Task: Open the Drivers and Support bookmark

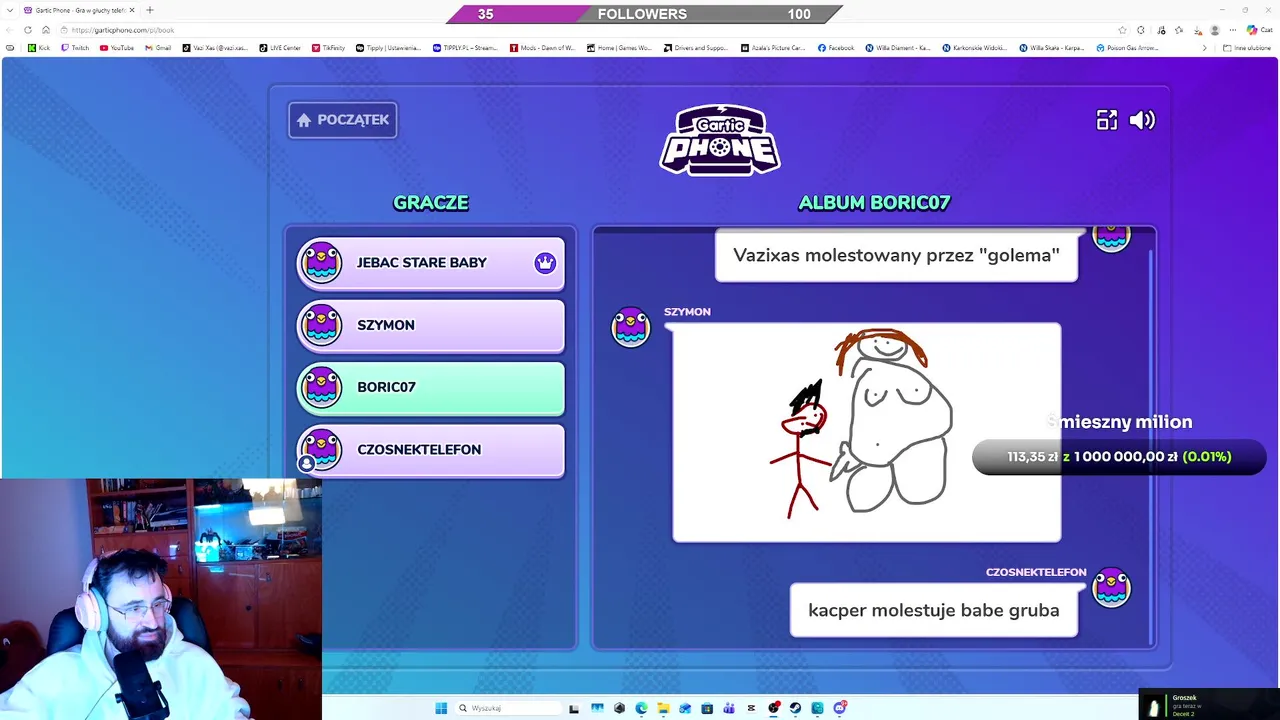Action: pyautogui.click(x=695, y=48)
